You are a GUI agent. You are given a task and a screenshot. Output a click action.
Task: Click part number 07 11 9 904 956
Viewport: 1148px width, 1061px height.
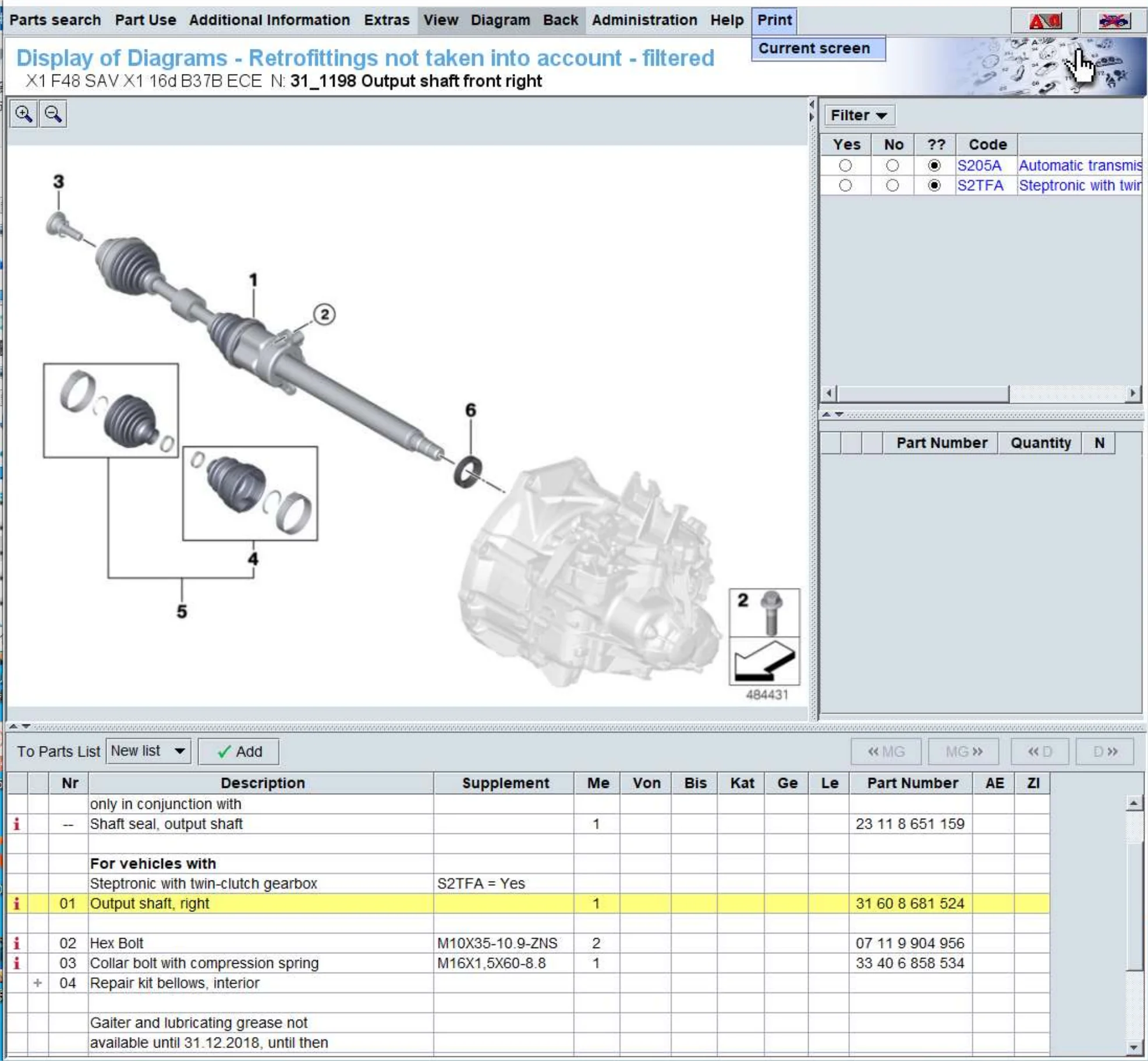[x=910, y=943]
